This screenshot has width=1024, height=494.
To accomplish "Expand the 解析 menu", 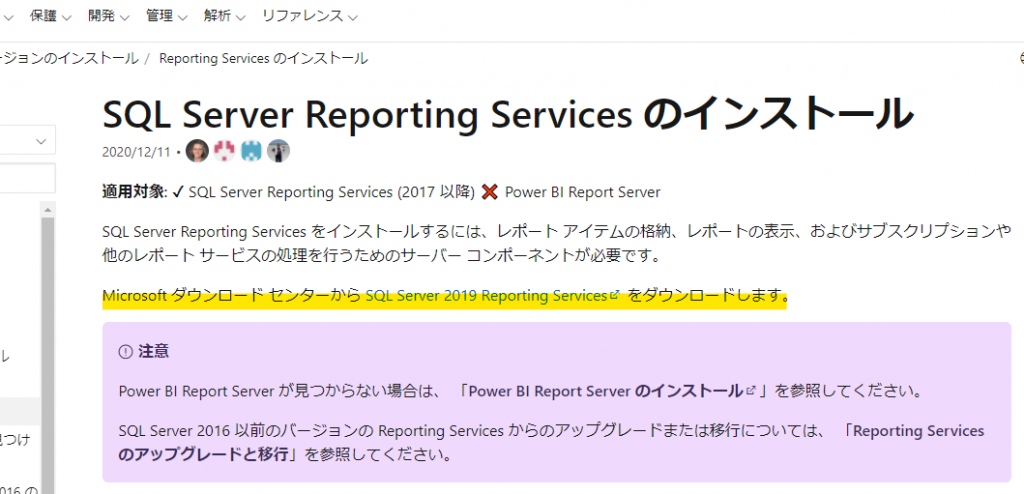I will [x=224, y=16].
